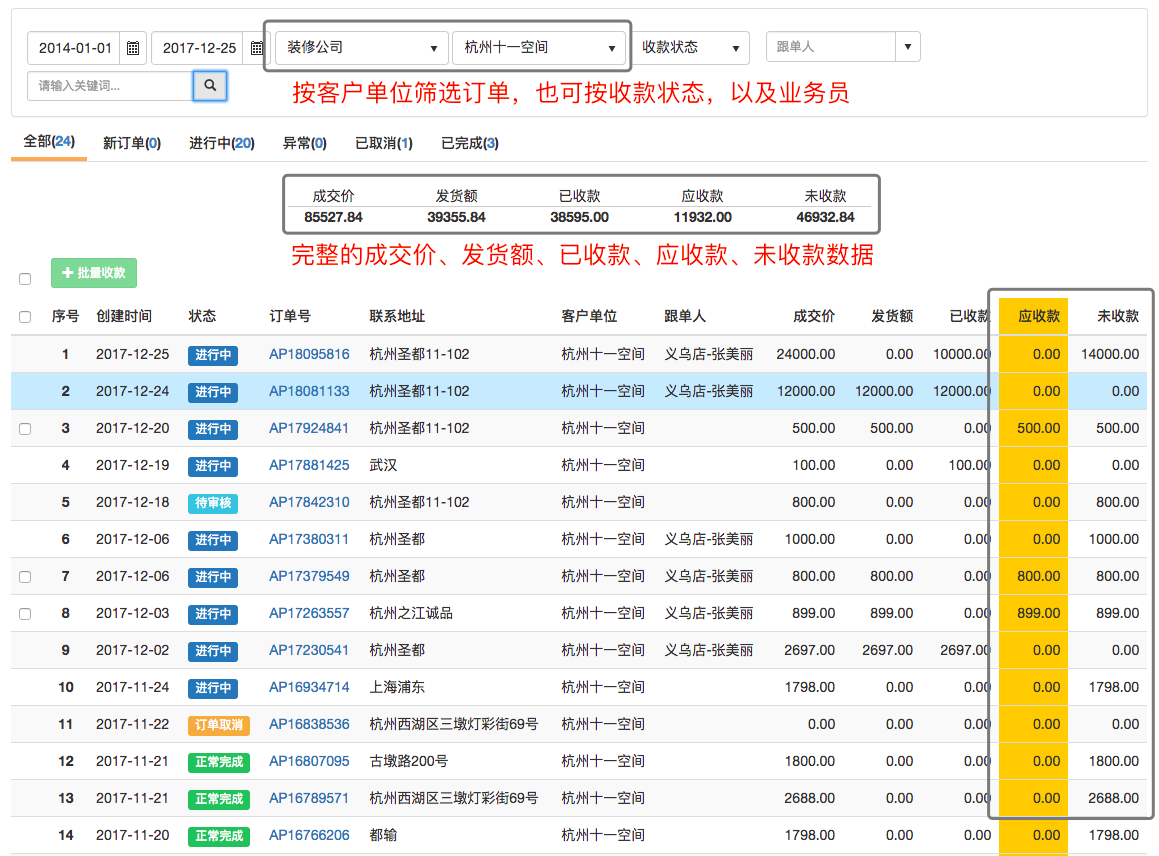Image resolution: width=1159 pixels, height=856 pixels.
Task: Open order link AP16807095
Action: [309, 761]
